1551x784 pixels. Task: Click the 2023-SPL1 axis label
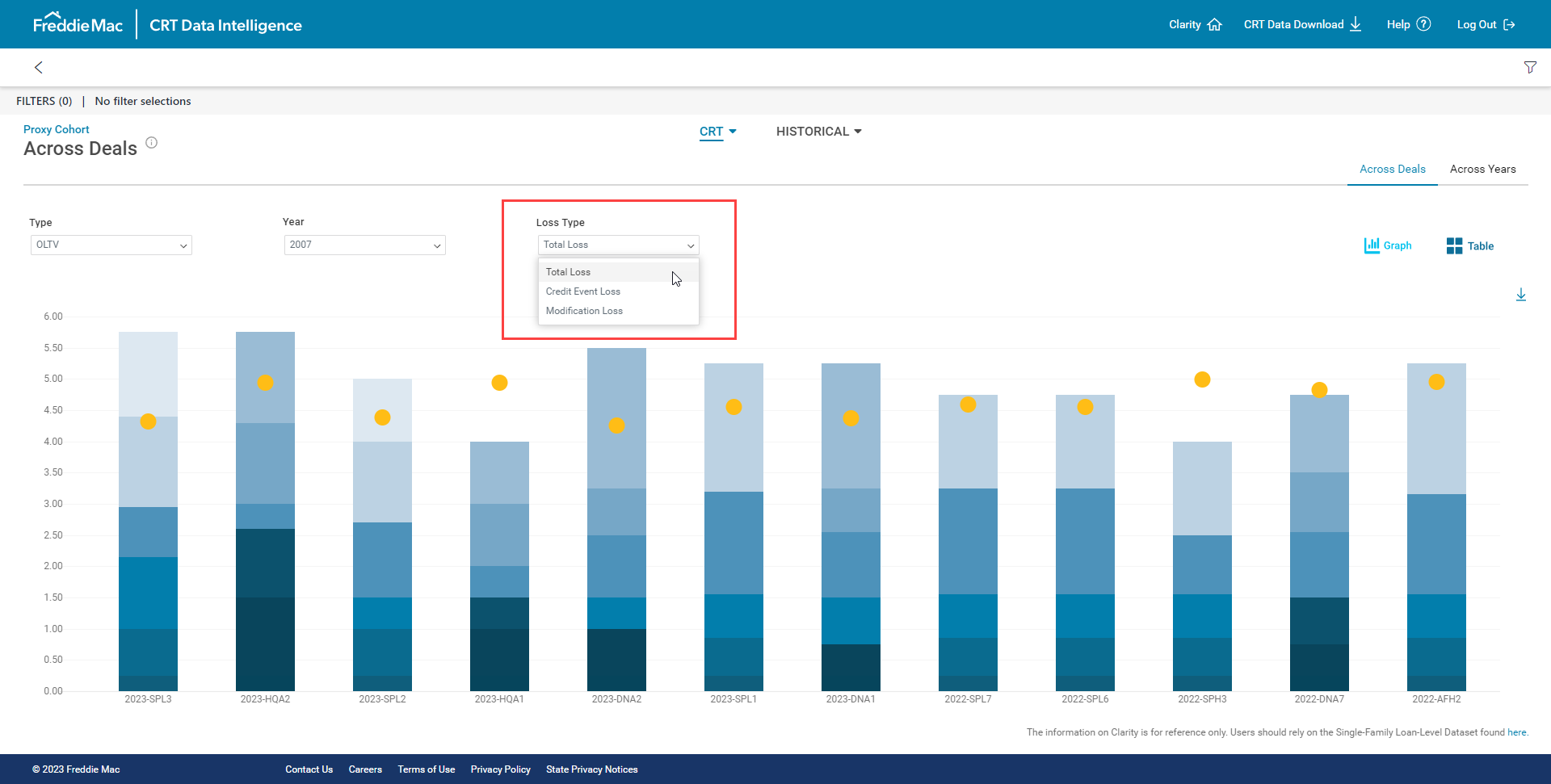tap(733, 699)
